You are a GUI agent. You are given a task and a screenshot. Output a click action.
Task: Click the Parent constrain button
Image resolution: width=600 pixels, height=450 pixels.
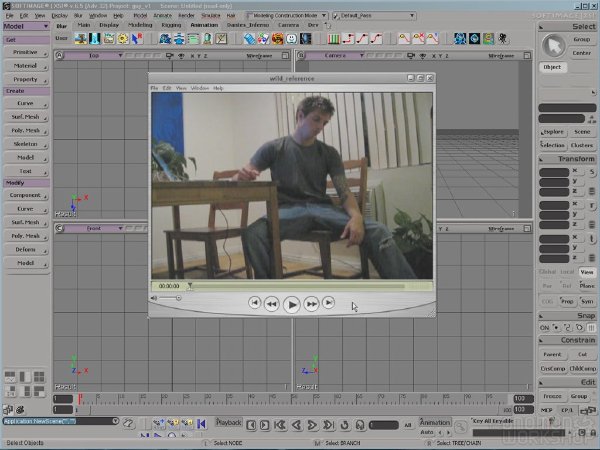click(552, 355)
